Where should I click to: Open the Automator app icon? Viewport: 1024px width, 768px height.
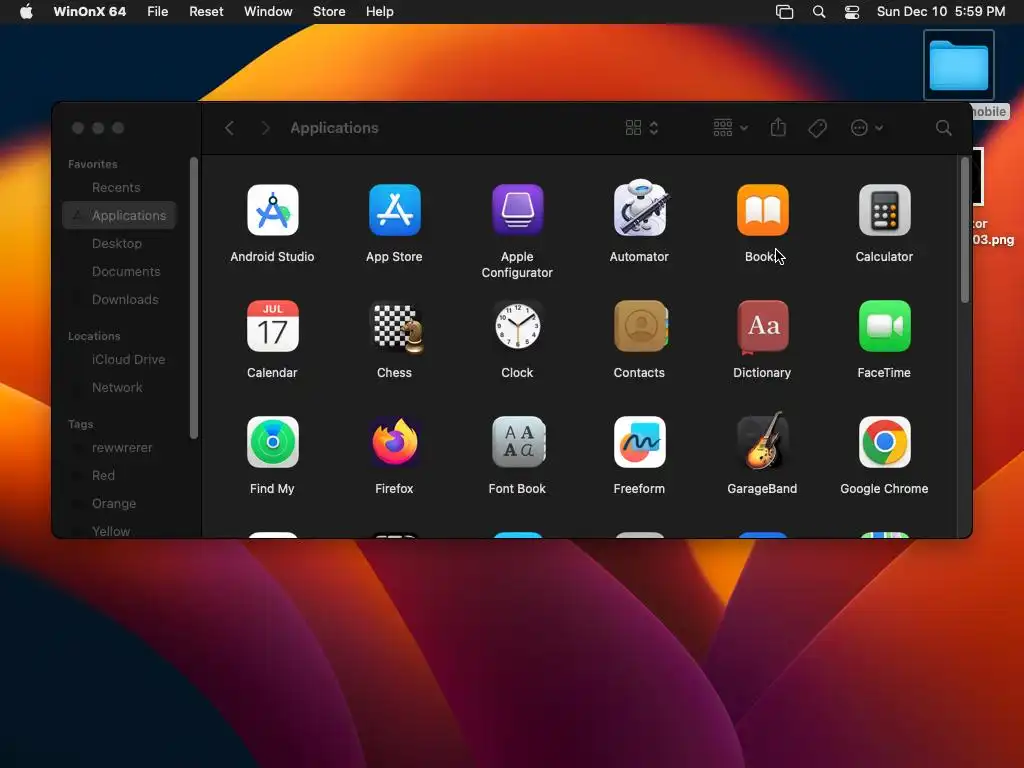pos(639,208)
